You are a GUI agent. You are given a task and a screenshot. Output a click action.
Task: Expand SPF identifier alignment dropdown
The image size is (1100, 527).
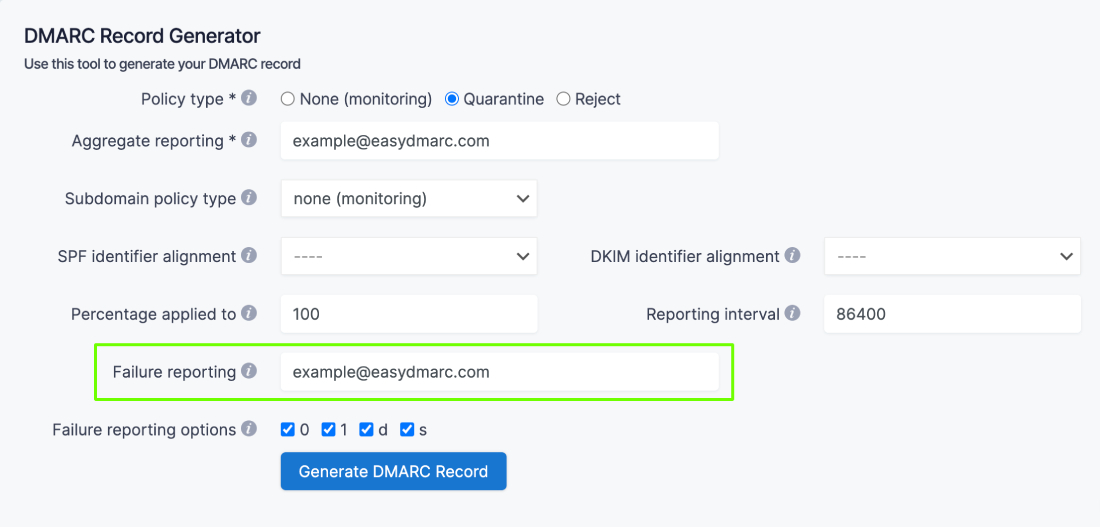pos(409,256)
